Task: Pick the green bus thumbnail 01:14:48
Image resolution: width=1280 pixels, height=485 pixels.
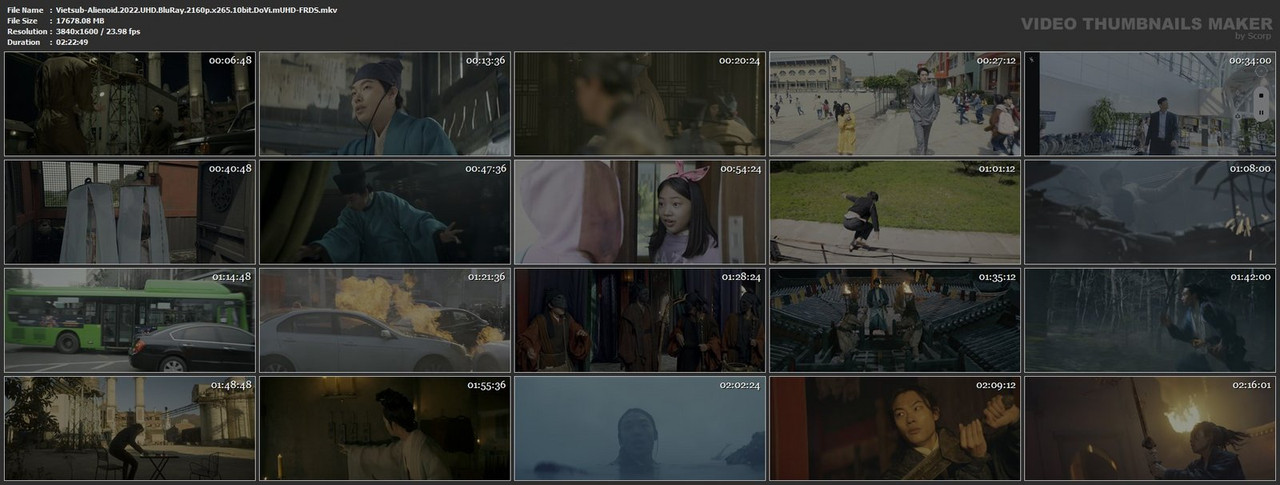Action: [x=130, y=320]
